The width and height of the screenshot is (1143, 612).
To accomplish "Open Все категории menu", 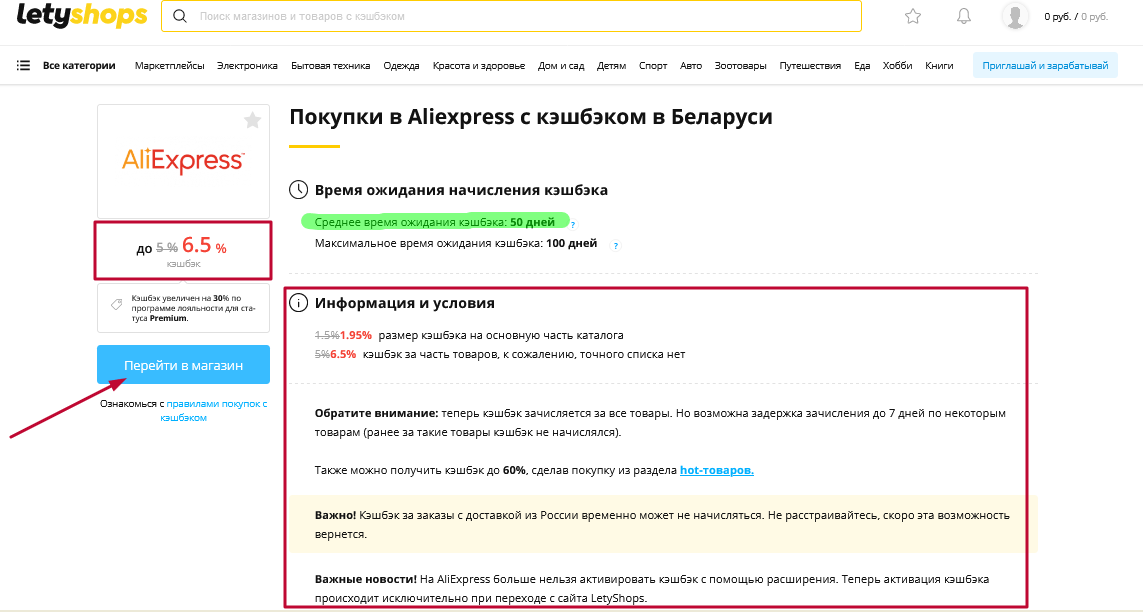I will coord(79,66).
